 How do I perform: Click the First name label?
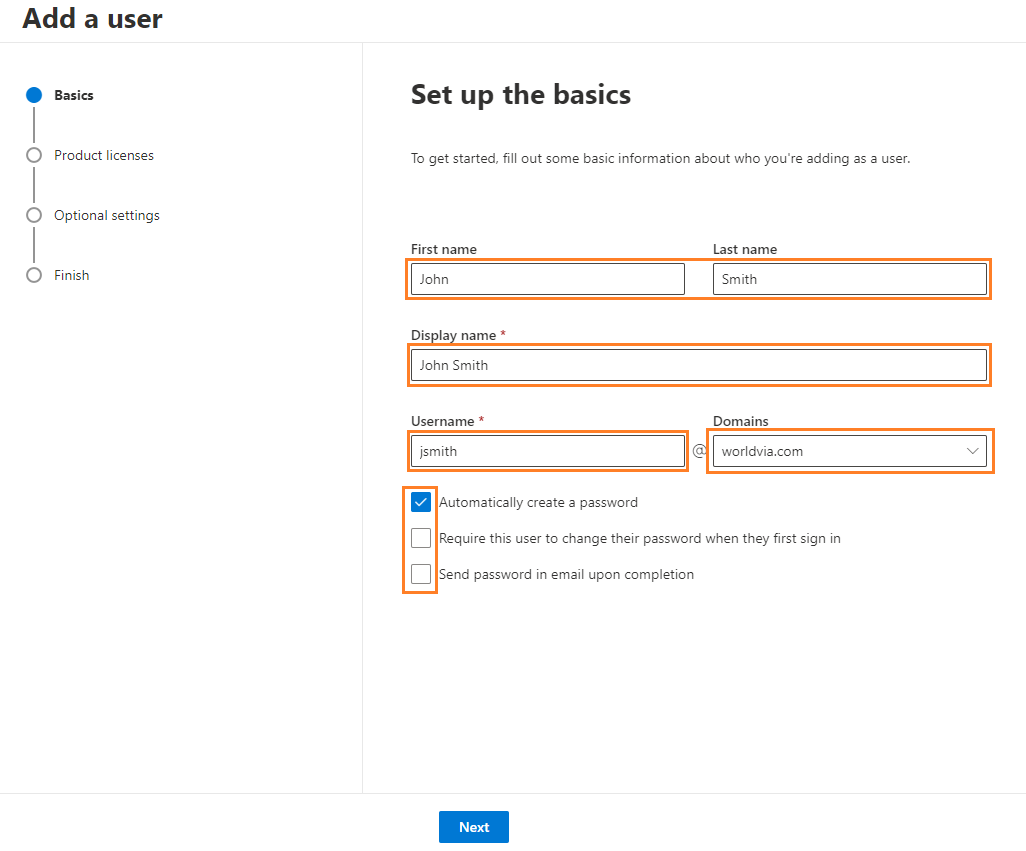pyautogui.click(x=444, y=249)
